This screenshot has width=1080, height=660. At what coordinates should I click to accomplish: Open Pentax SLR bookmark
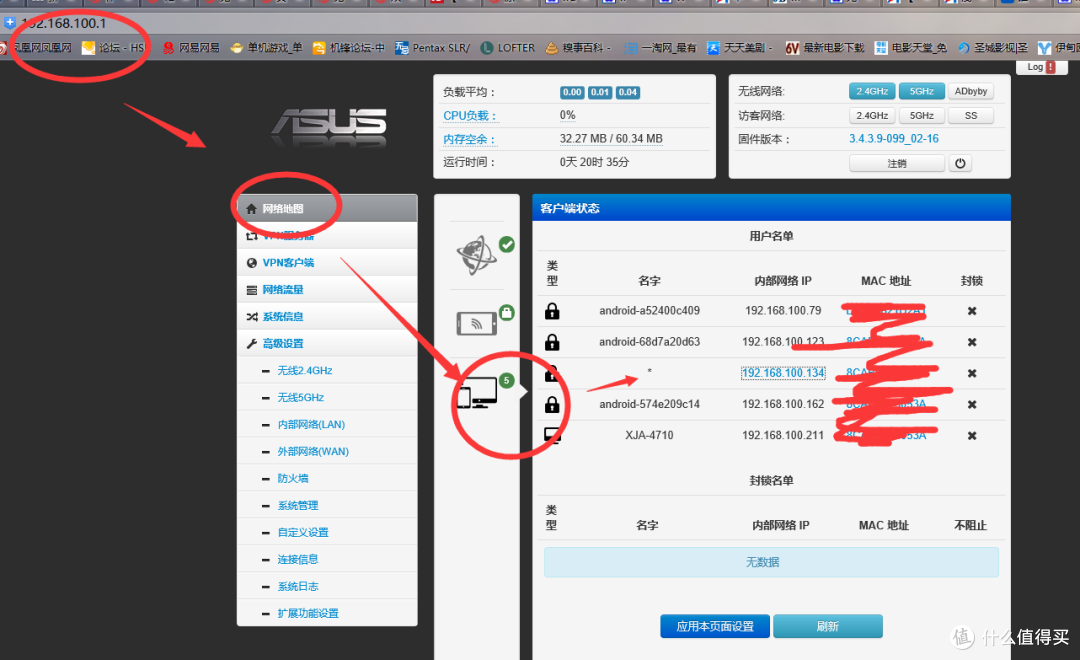pos(433,48)
